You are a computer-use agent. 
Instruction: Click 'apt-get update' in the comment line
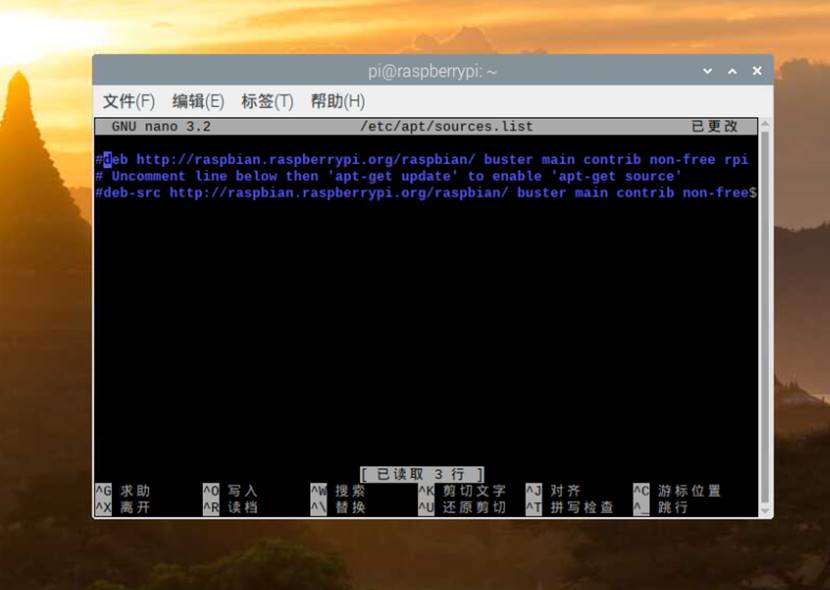coord(392,176)
